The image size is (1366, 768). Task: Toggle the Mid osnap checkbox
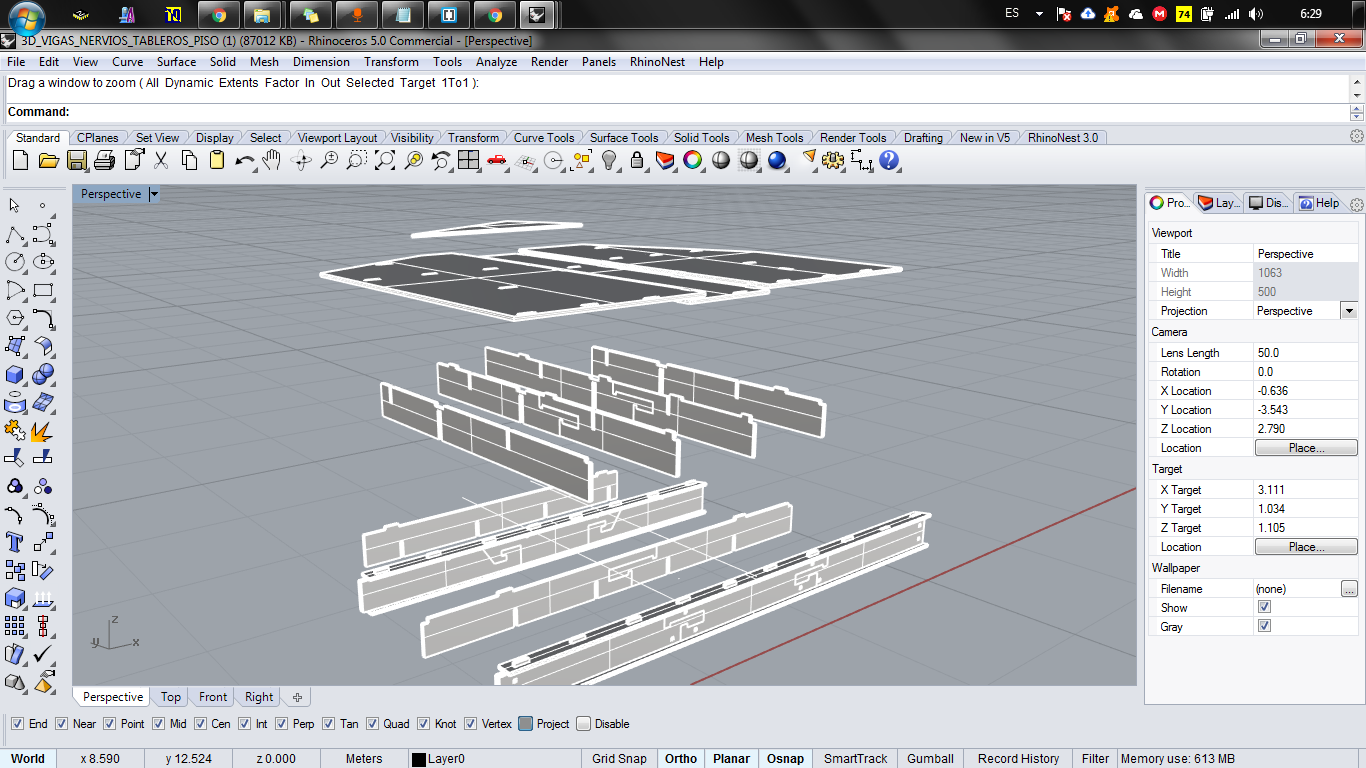pyautogui.click(x=159, y=724)
